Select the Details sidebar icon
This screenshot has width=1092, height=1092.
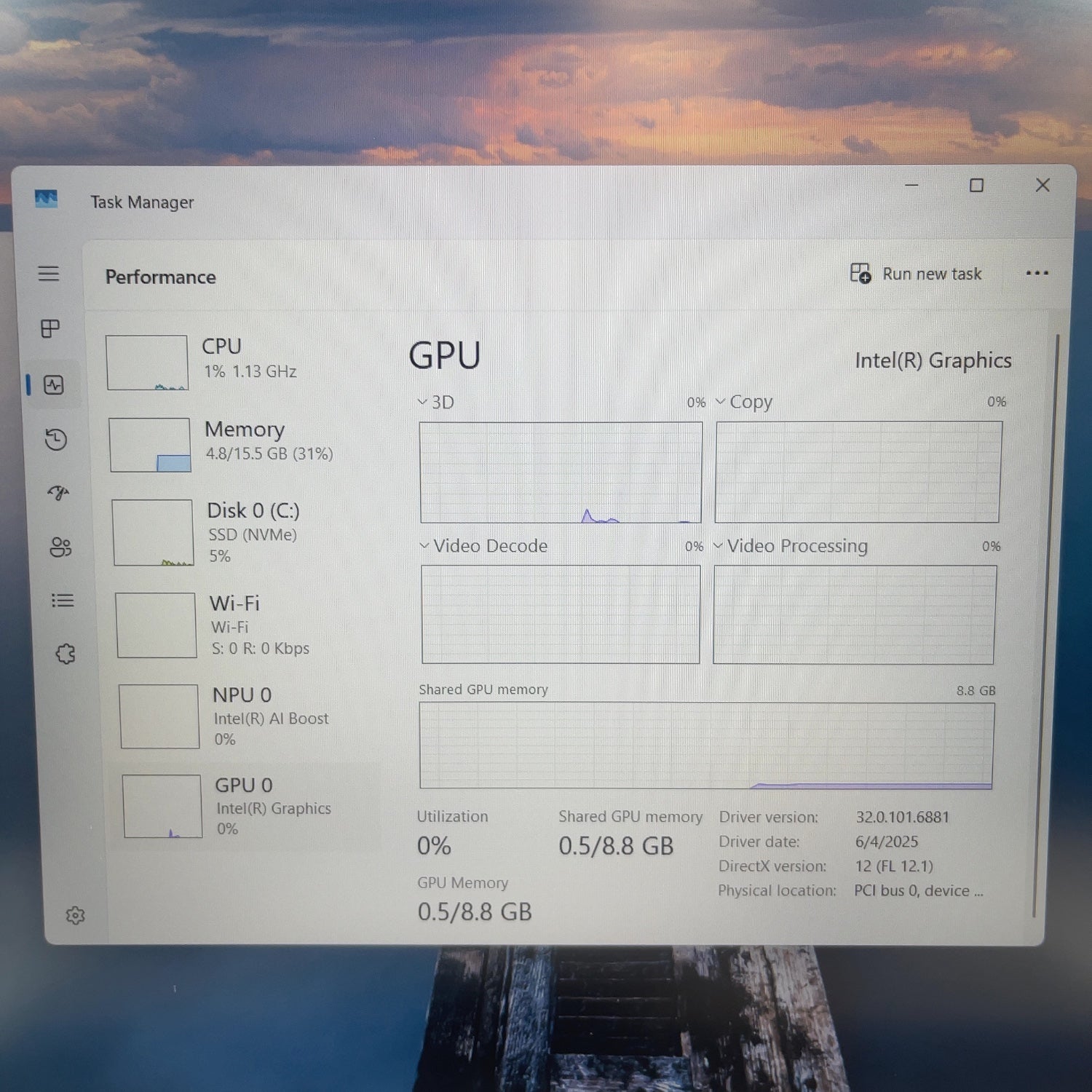tap(63, 600)
